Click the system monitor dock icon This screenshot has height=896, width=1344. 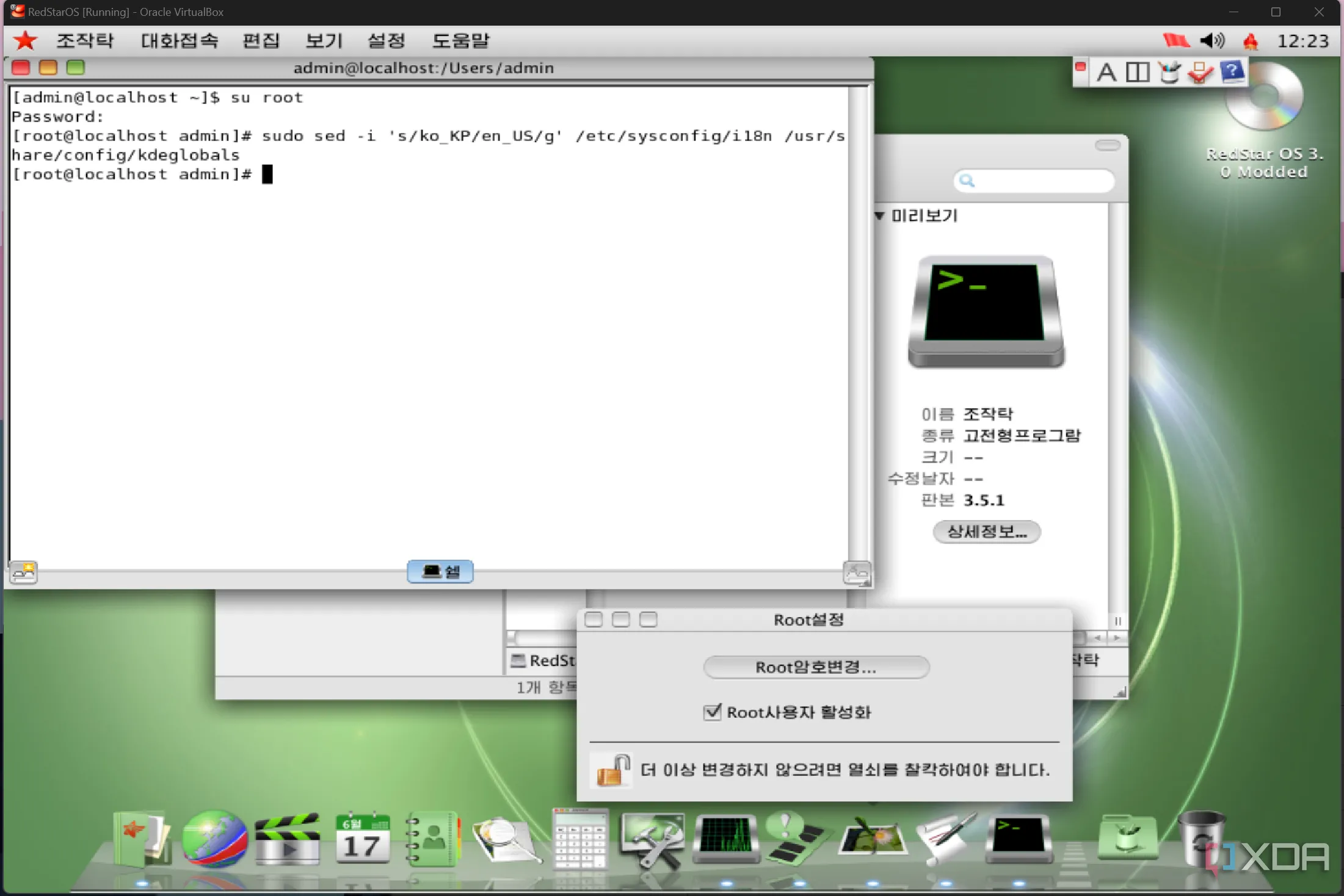[x=726, y=837]
